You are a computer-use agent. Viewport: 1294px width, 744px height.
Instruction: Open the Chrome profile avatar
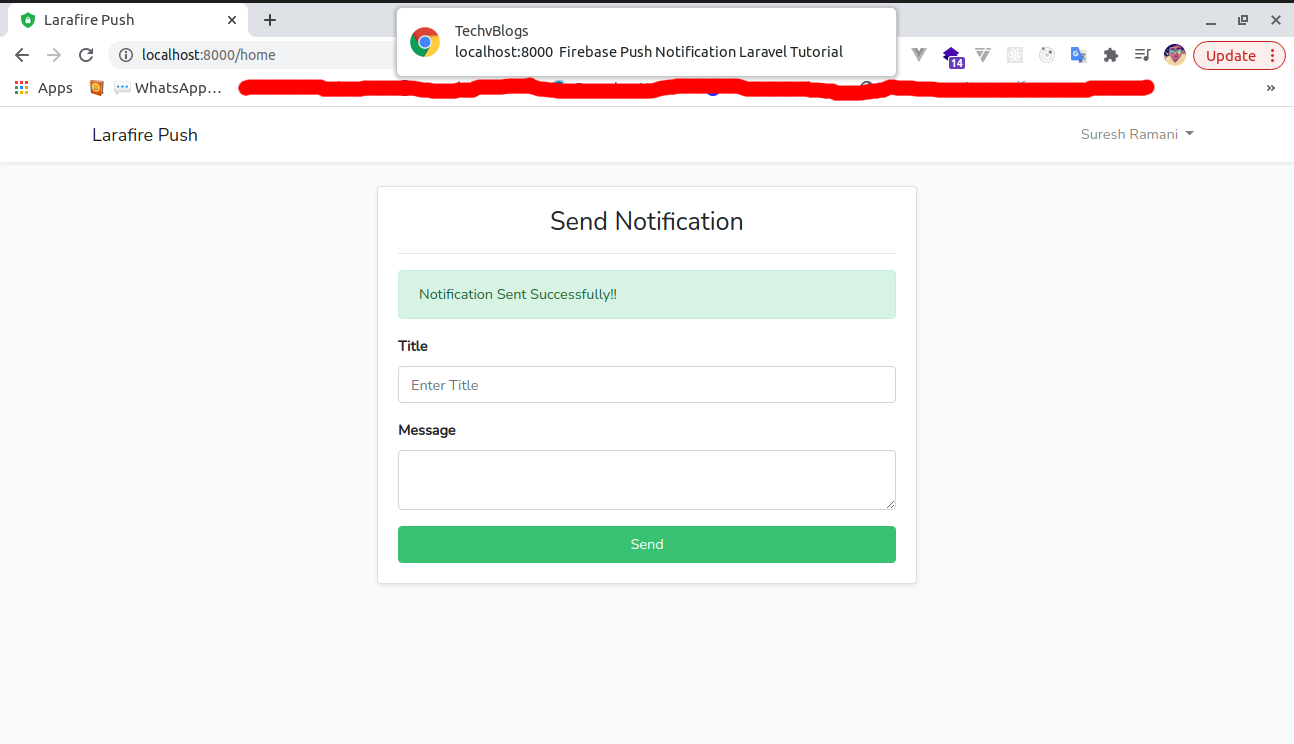click(1174, 54)
